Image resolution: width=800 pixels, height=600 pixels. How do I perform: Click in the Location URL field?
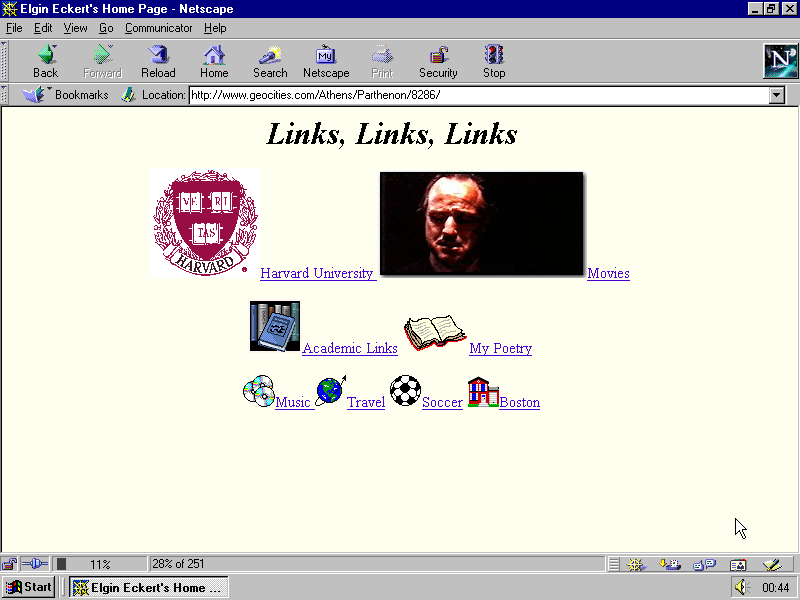tap(479, 95)
